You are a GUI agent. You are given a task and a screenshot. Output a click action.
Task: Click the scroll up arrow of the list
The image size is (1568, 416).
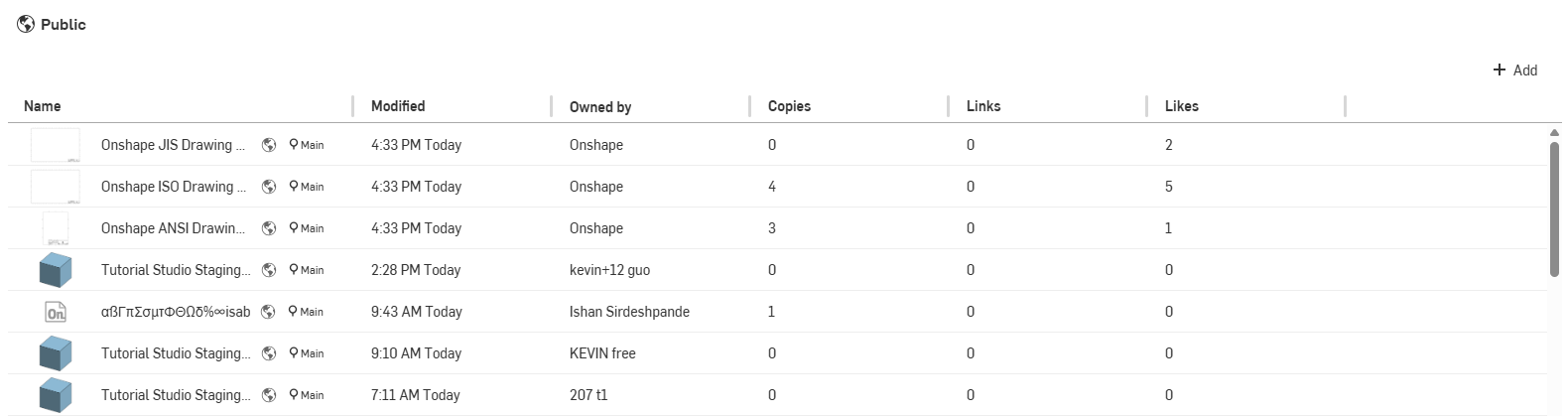[1554, 132]
